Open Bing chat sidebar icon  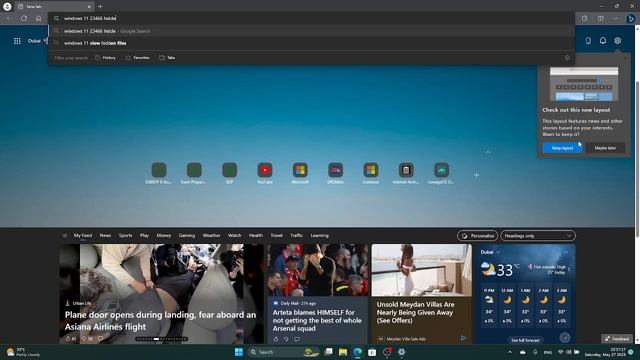pyautogui.click(x=631, y=18)
